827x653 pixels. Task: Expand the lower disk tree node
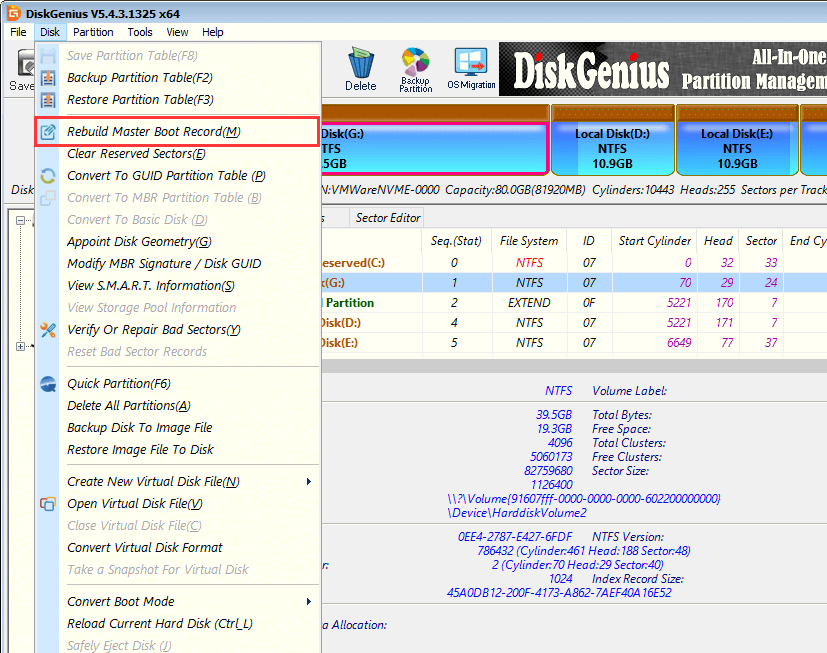click(20, 347)
